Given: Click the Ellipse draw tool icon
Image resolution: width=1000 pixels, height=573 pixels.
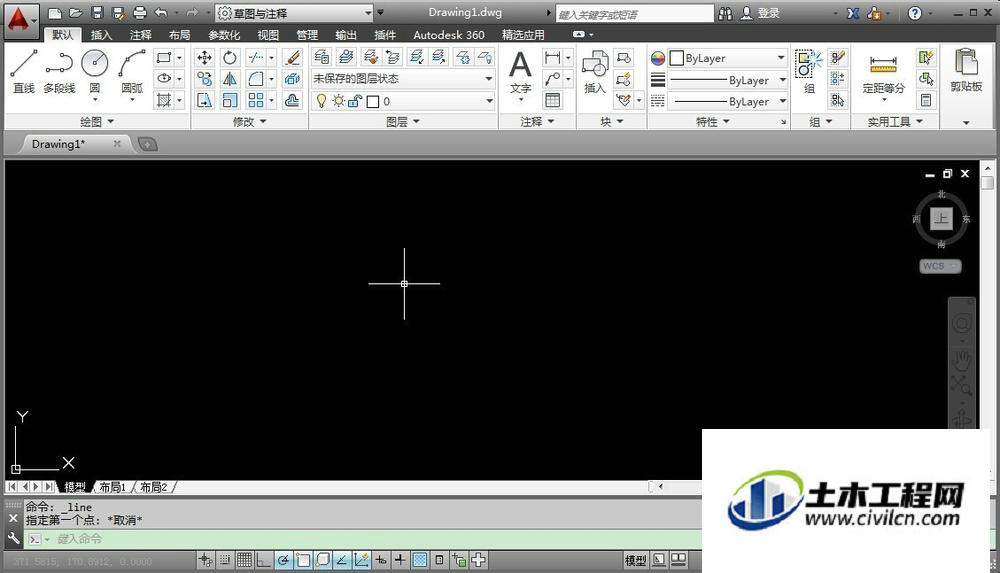Looking at the screenshot, I should [x=164, y=78].
